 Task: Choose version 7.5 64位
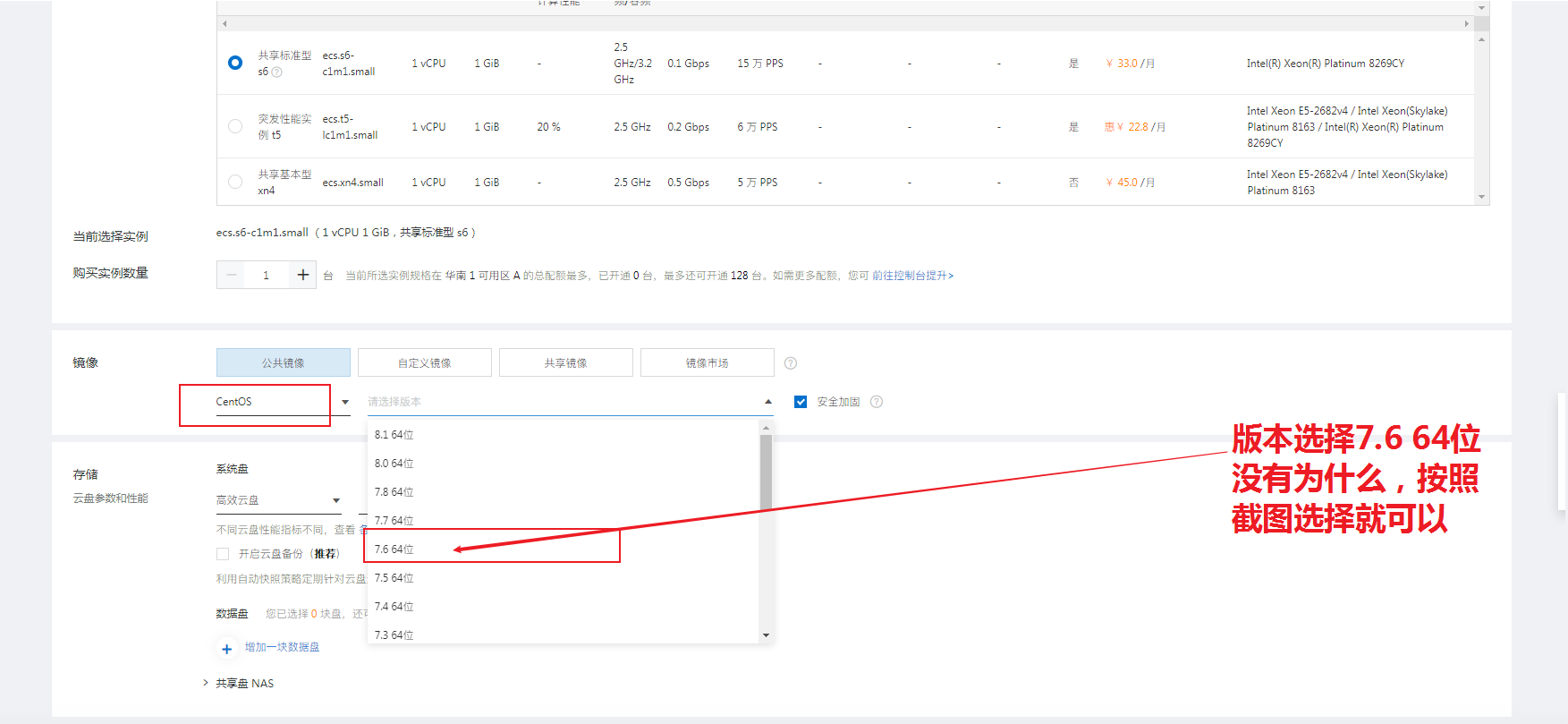click(564, 578)
